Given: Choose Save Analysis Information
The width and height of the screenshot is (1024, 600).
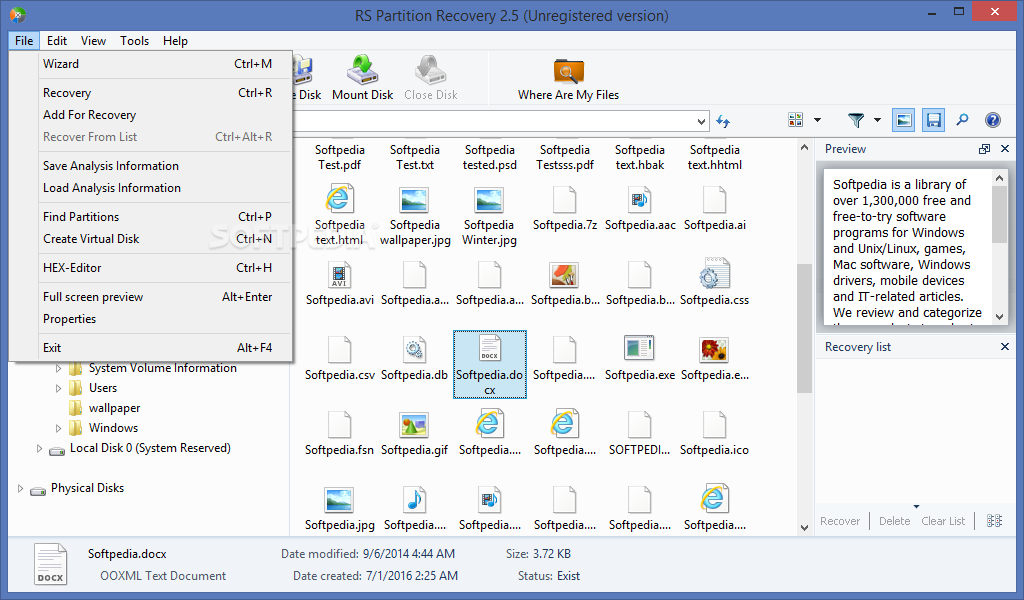Looking at the screenshot, I should pyautogui.click(x=151, y=166).
